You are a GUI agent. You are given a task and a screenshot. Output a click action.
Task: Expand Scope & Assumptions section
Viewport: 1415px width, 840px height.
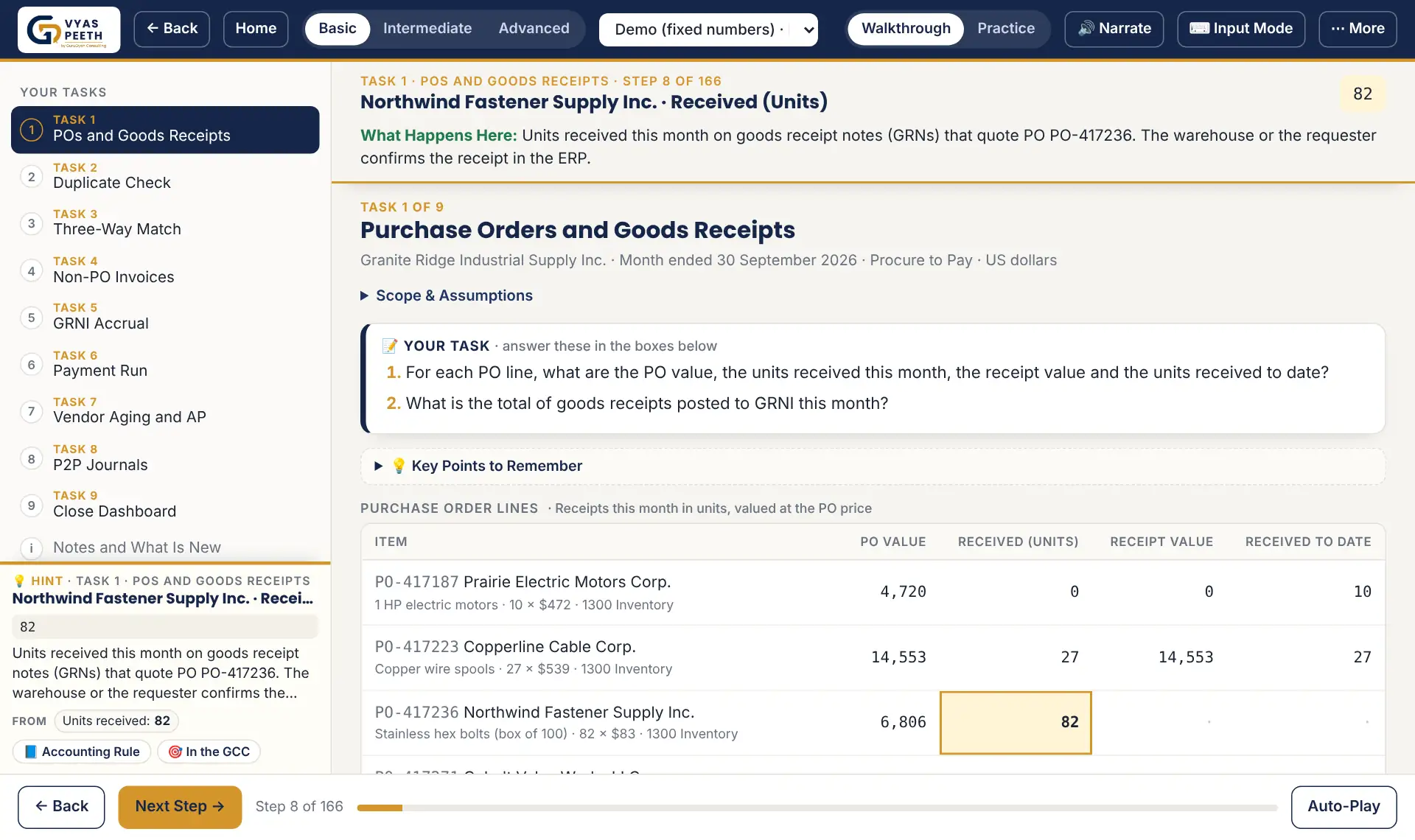click(x=447, y=295)
